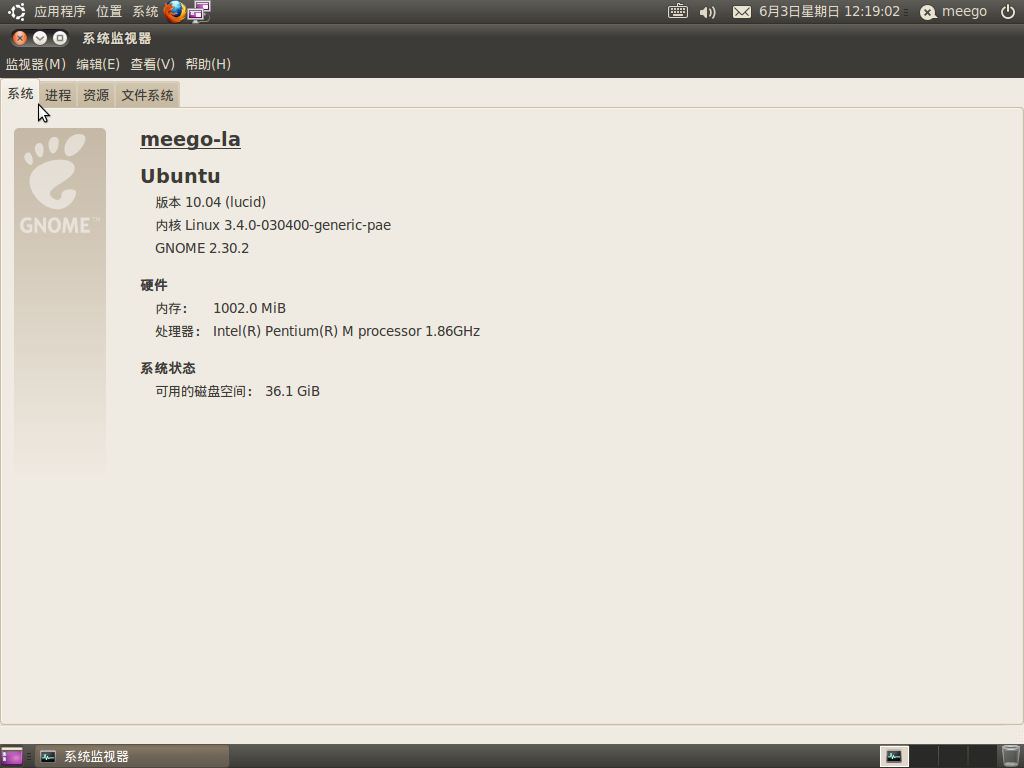Click the 可用的磁盘空间: label
This screenshot has width=1024, height=768.
pos(204,391)
